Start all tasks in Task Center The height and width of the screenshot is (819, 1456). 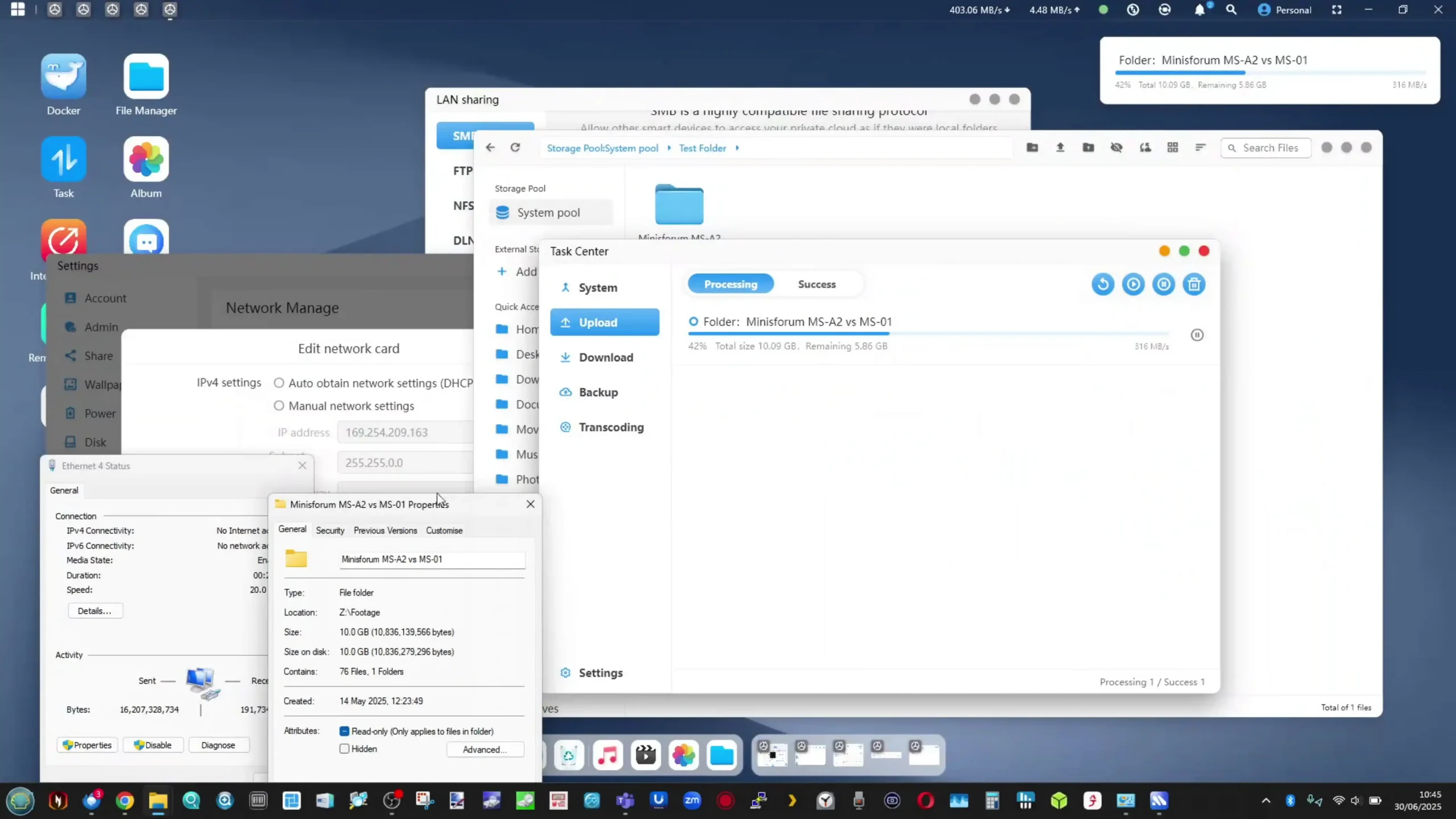click(x=1133, y=284)
